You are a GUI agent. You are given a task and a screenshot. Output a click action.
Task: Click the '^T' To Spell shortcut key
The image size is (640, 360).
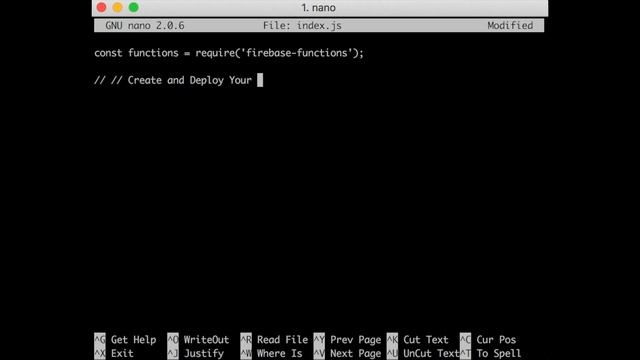pyautogui.click(x=465, y=353)
